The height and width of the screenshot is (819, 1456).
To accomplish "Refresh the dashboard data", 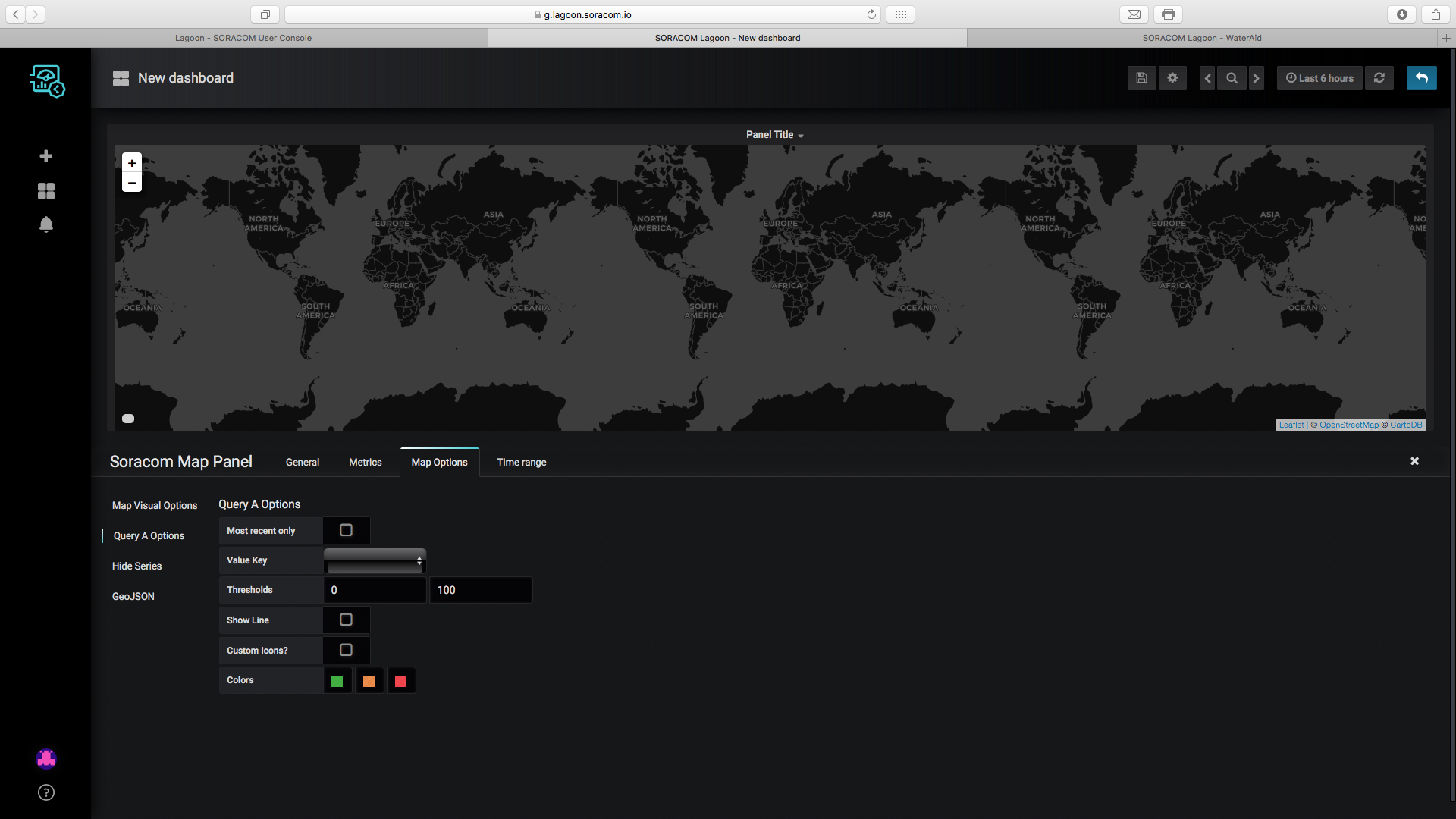I will coord(1379,78).
